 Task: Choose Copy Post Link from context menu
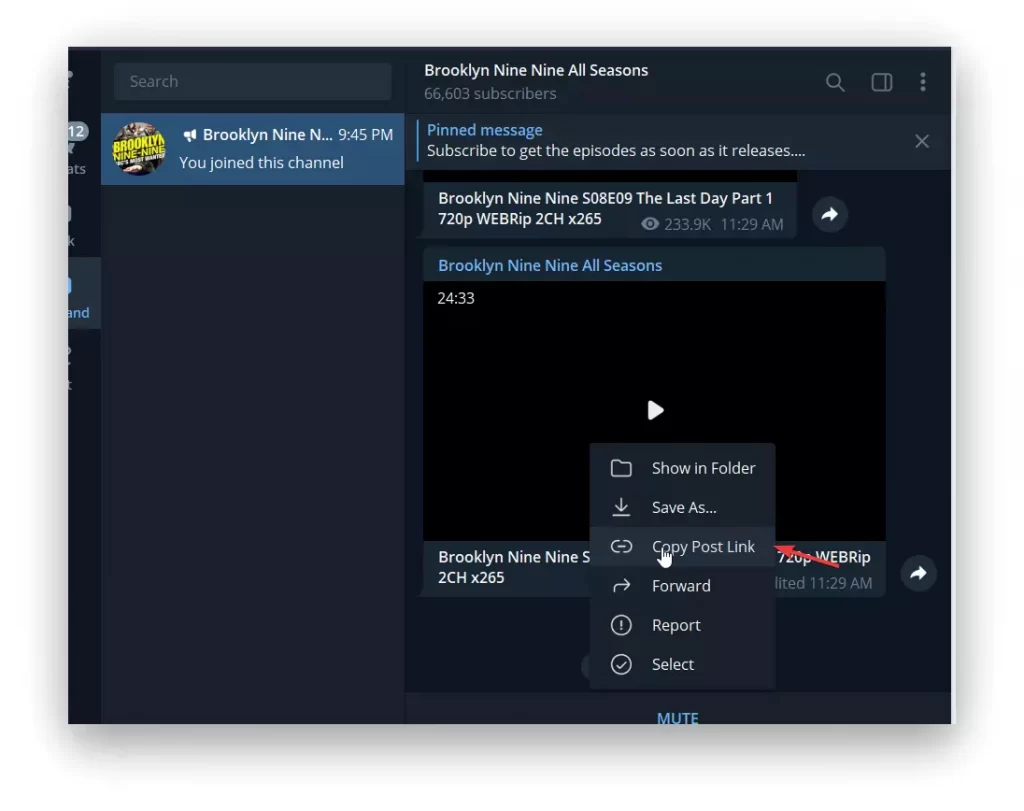[682, 547]
